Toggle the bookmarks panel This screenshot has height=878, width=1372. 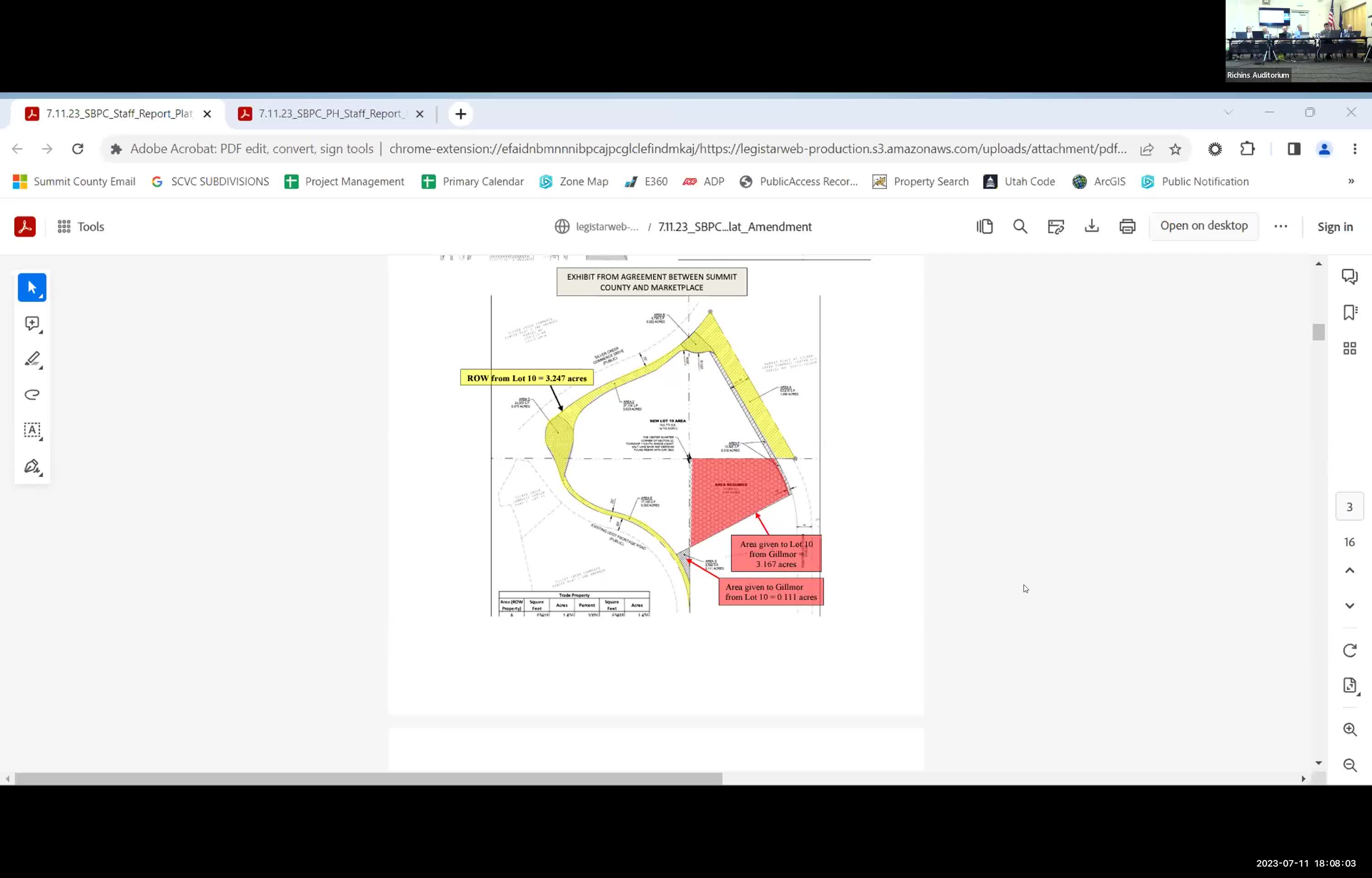coord(1349,312)
